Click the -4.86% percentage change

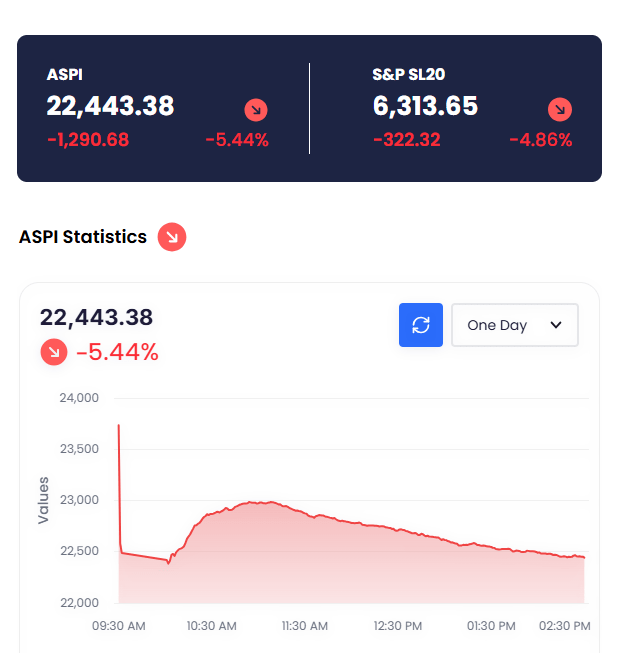tap(540, 140)
